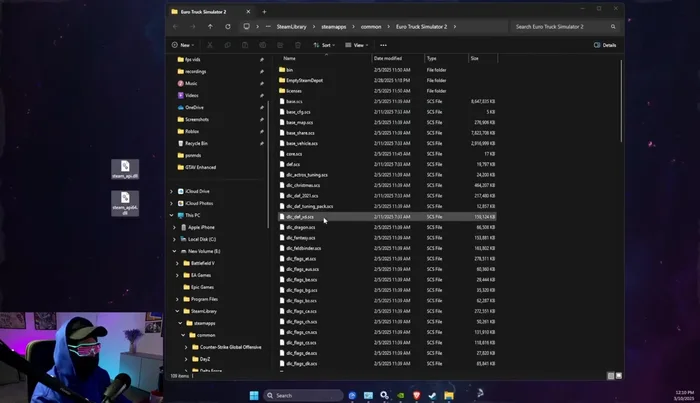Open Videos in Quick access
This screenshot has height=403, width=700.
pyautogui.click(x=192, y=96)
